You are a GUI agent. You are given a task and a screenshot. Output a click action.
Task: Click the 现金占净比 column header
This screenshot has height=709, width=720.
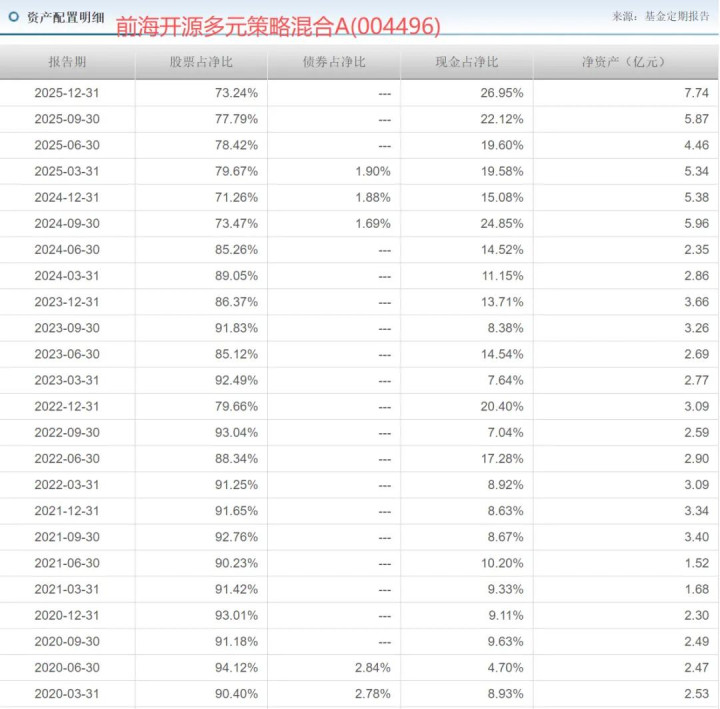click(467, 62)
